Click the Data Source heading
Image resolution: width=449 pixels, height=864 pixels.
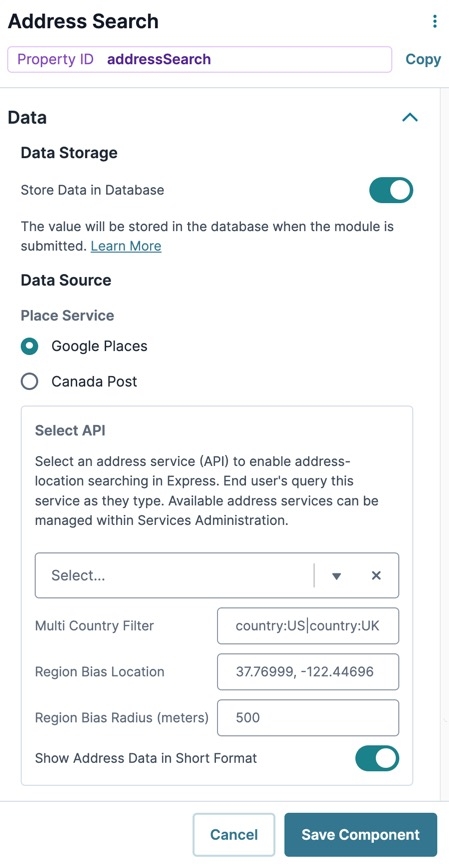pos(66,280)
